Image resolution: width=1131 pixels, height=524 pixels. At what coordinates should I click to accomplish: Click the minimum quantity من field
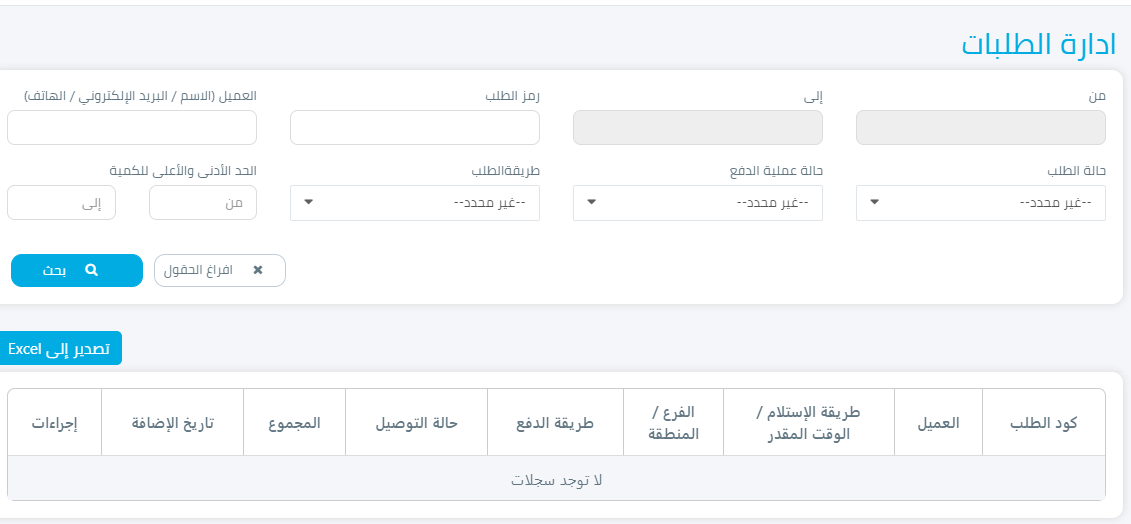203,203
